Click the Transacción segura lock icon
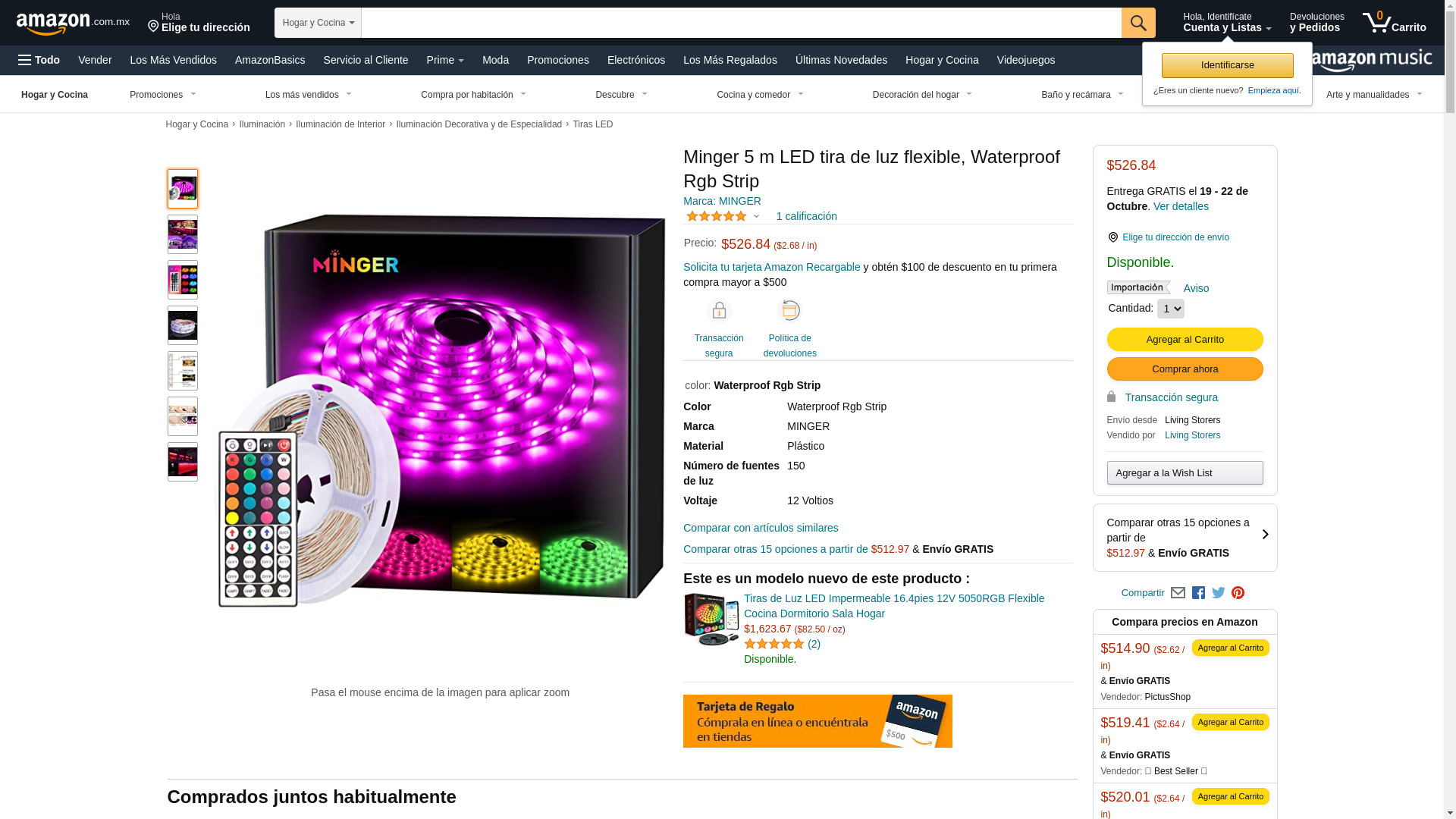This screenshot has width=1456, height=819. click(x=719, y=311)
